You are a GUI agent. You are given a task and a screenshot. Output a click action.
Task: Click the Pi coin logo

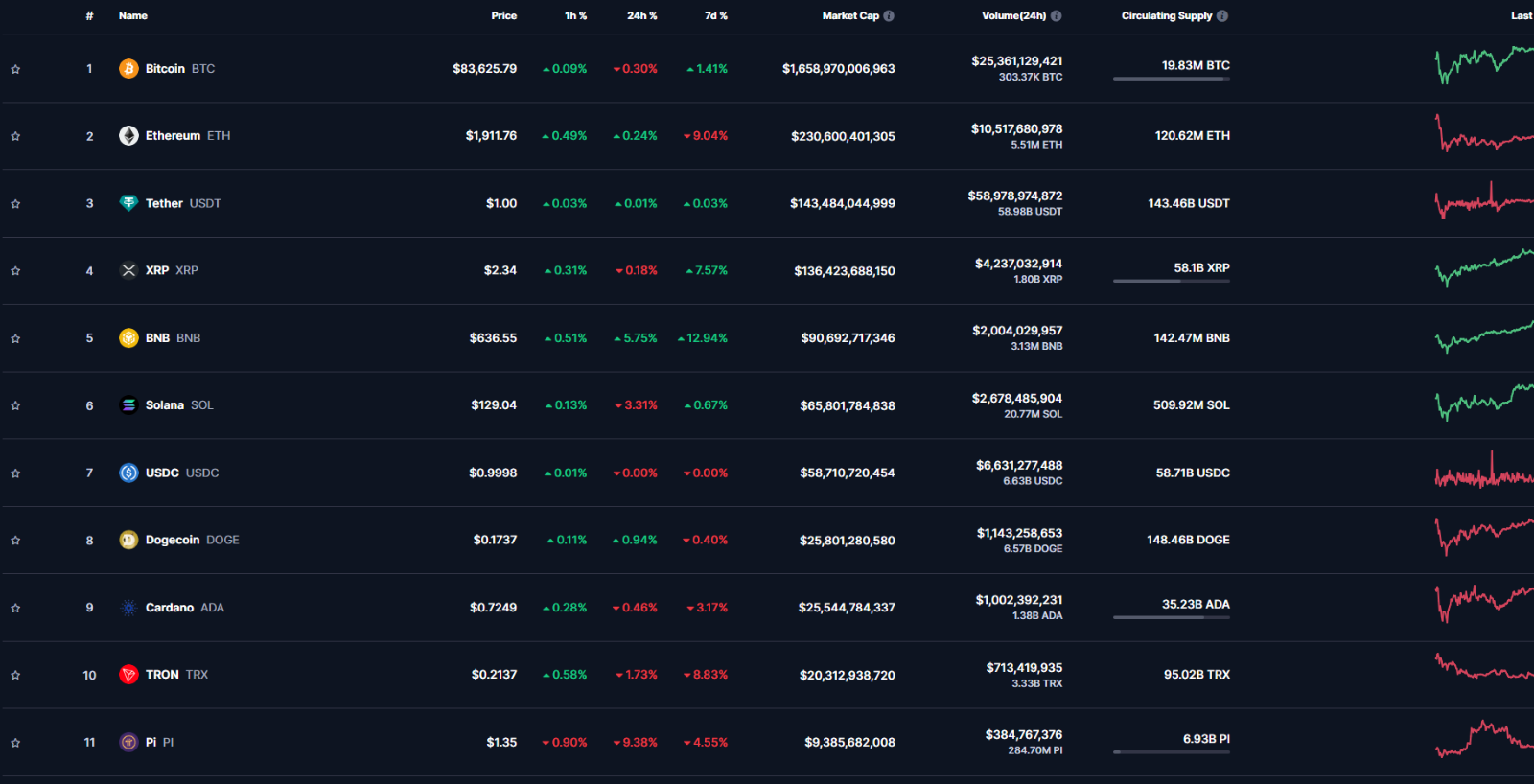click(128, 742)
